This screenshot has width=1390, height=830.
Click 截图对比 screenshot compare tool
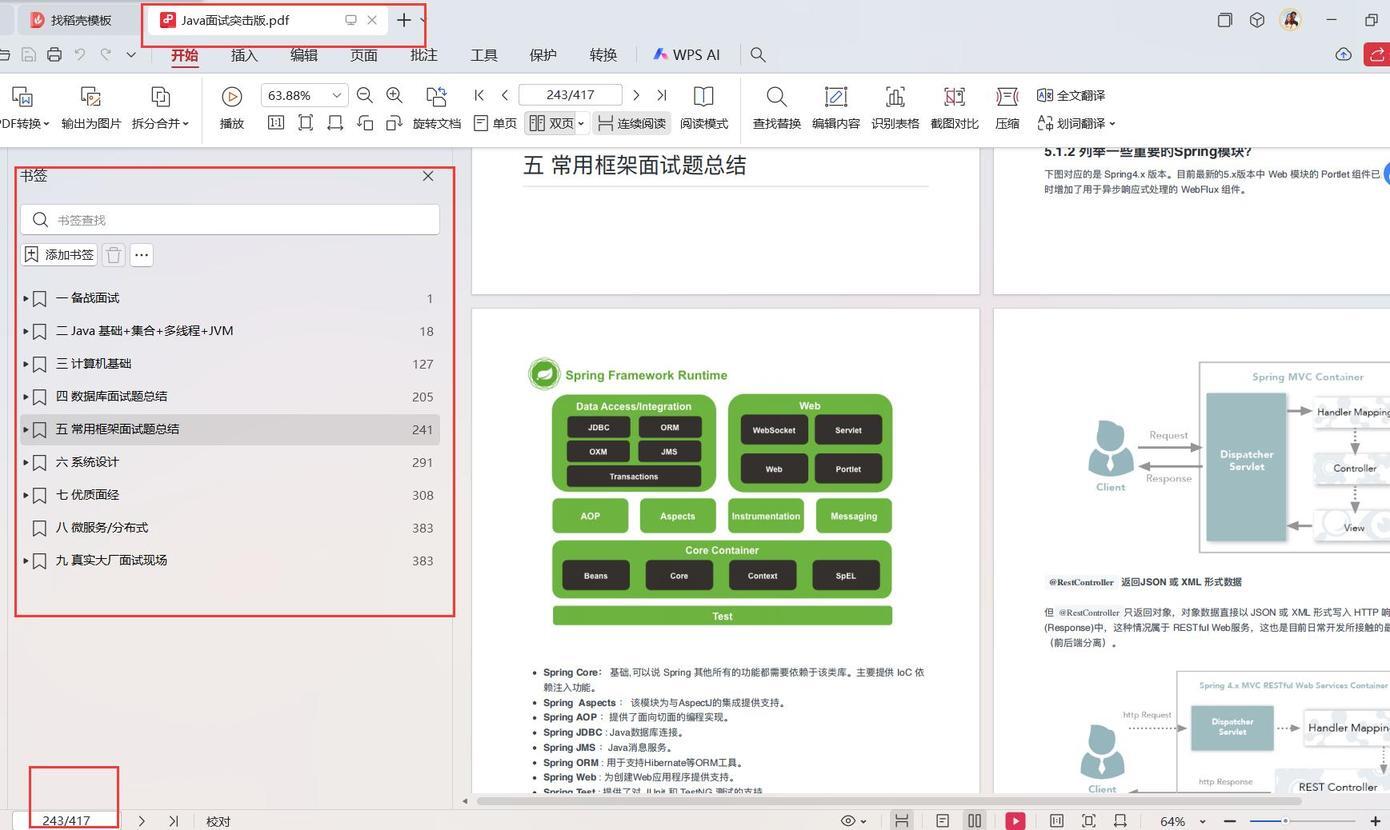pos(954,109)
